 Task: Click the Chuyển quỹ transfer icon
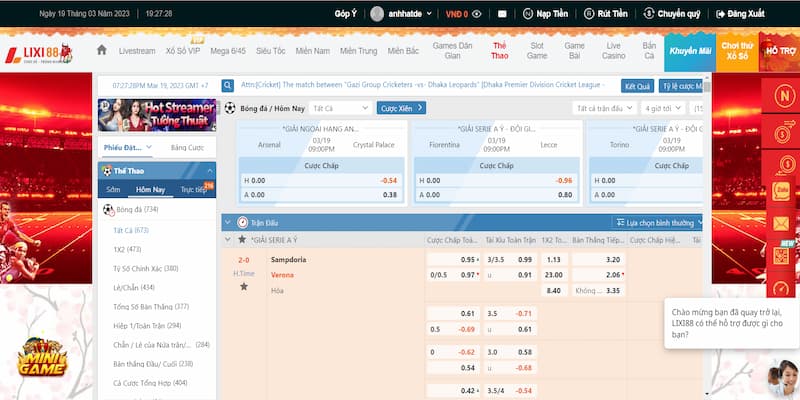click(648, 14)
